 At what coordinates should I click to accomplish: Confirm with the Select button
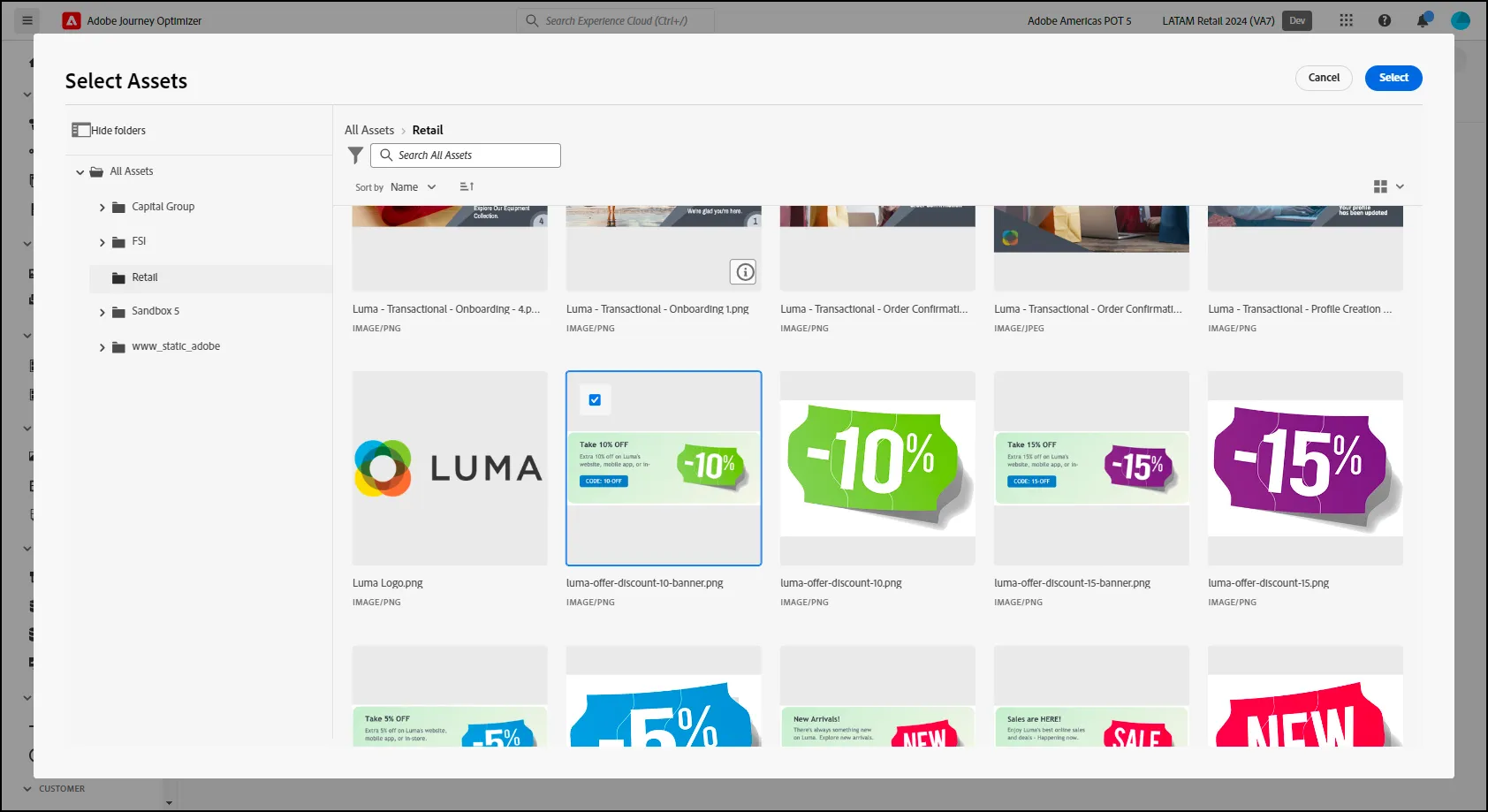pos(1393,78)
